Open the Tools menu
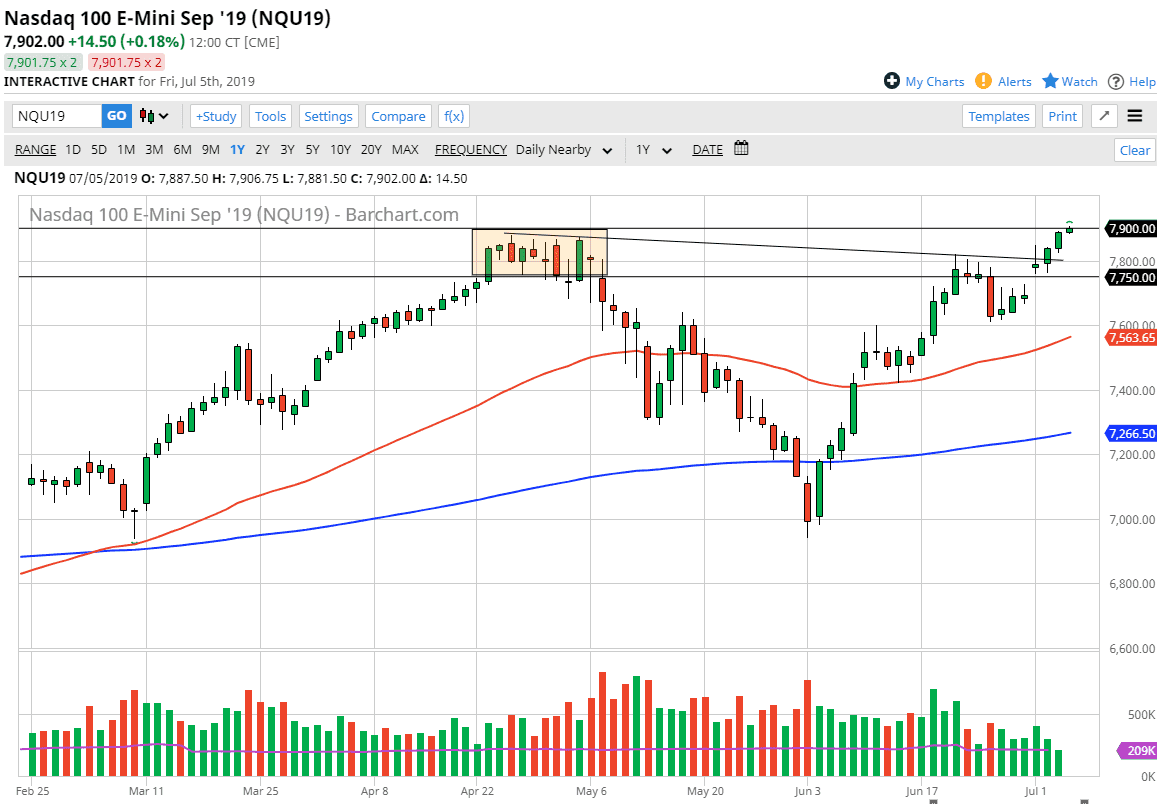1157x804 pixels. (x=270, y=116)
